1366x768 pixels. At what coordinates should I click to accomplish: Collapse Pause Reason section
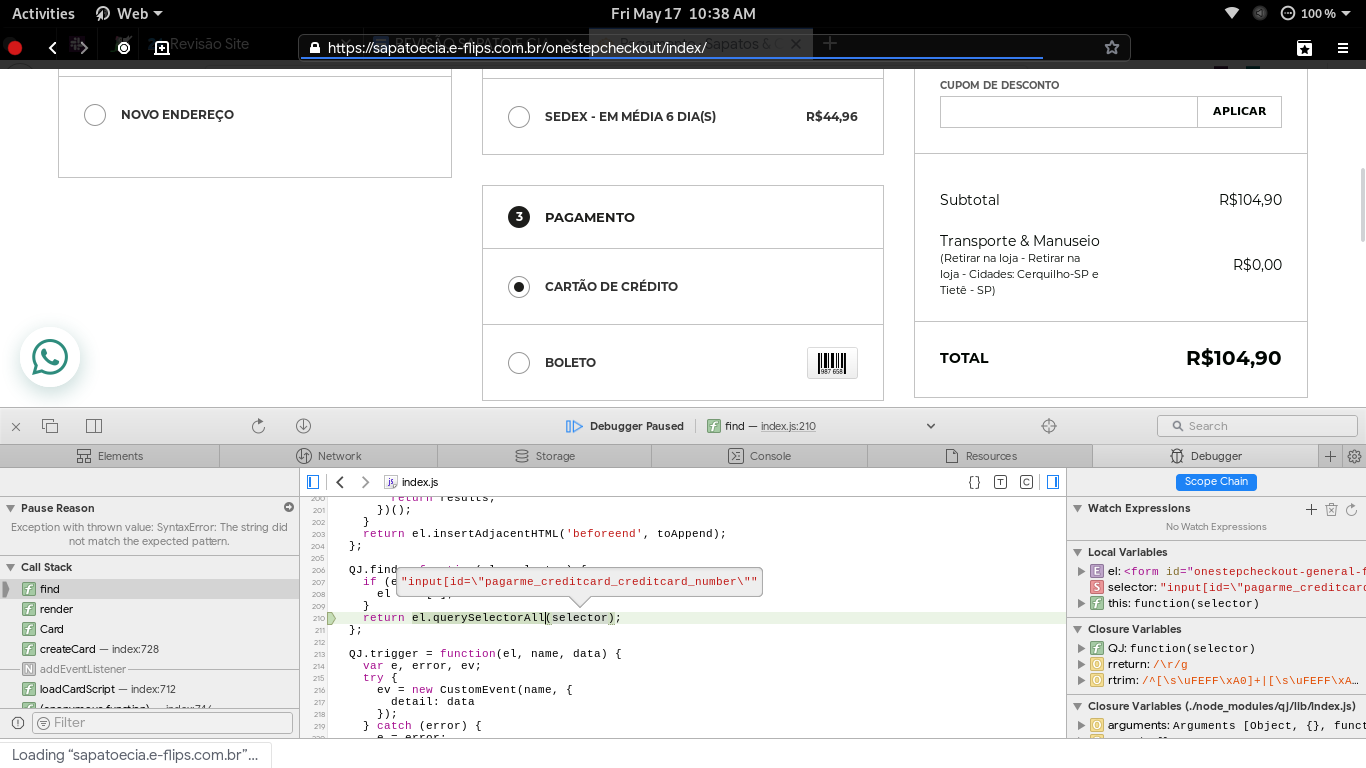(10, 508)
